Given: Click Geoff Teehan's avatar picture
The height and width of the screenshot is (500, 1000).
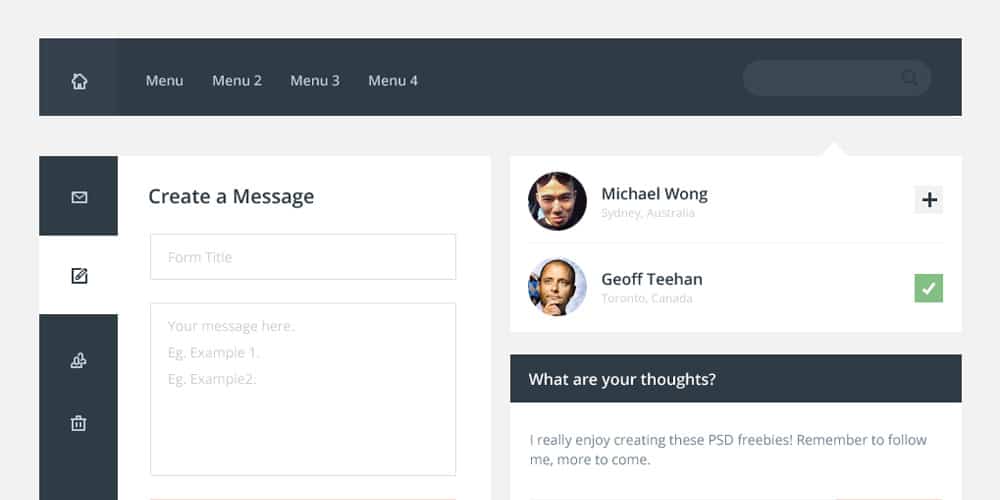Looking at the screenshot, I should pyautogui.click(x=557, y=287).
